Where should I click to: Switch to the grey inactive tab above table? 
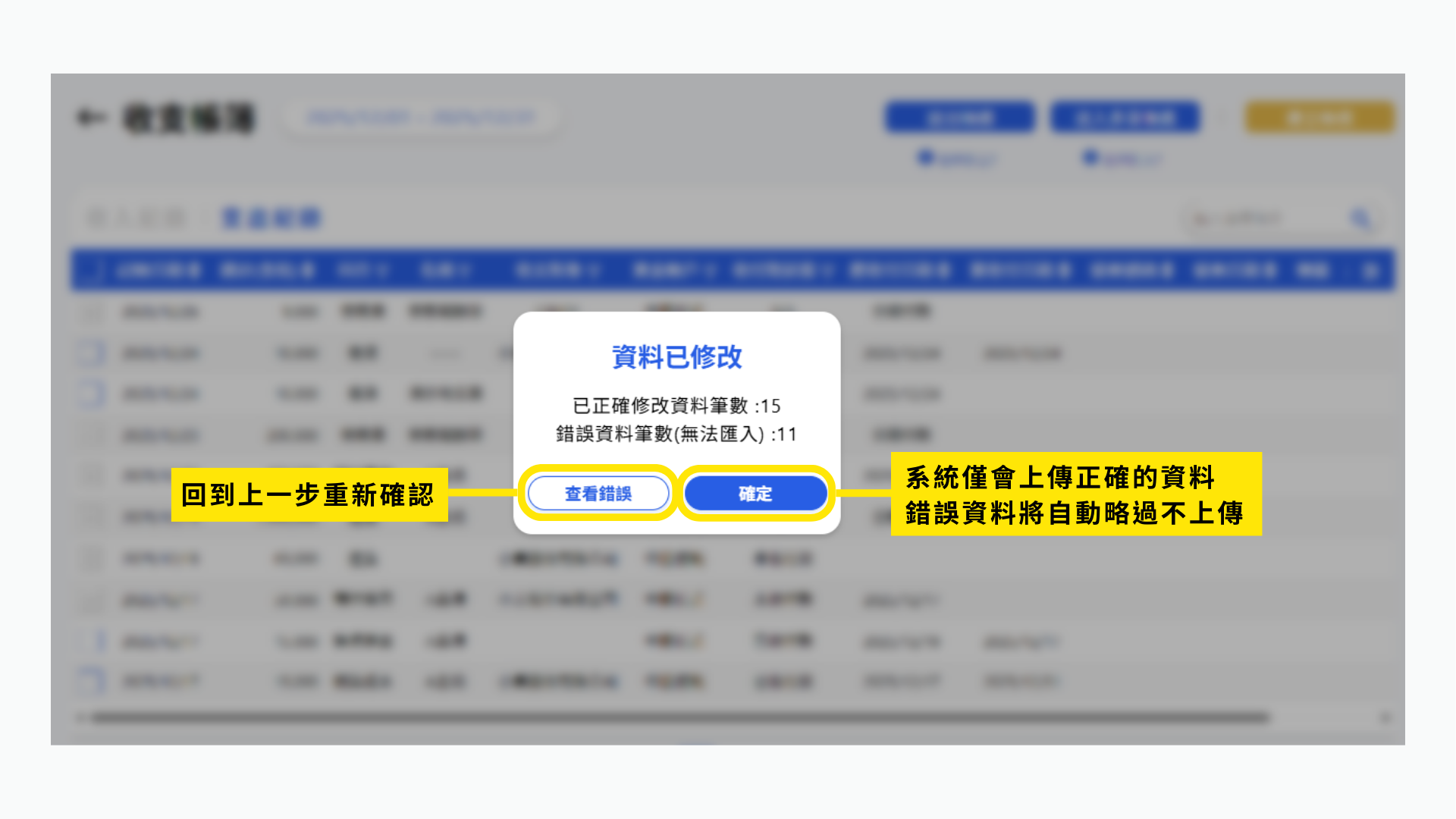(x=136, y=219)
